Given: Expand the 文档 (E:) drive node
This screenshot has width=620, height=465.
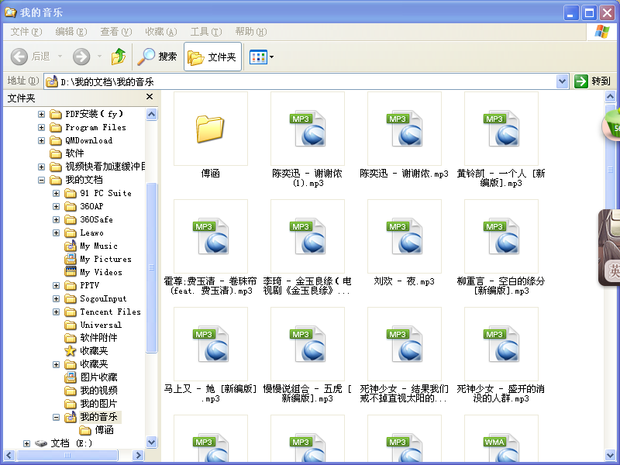Looking at the screenshot, I should click(x=26, y=444).
